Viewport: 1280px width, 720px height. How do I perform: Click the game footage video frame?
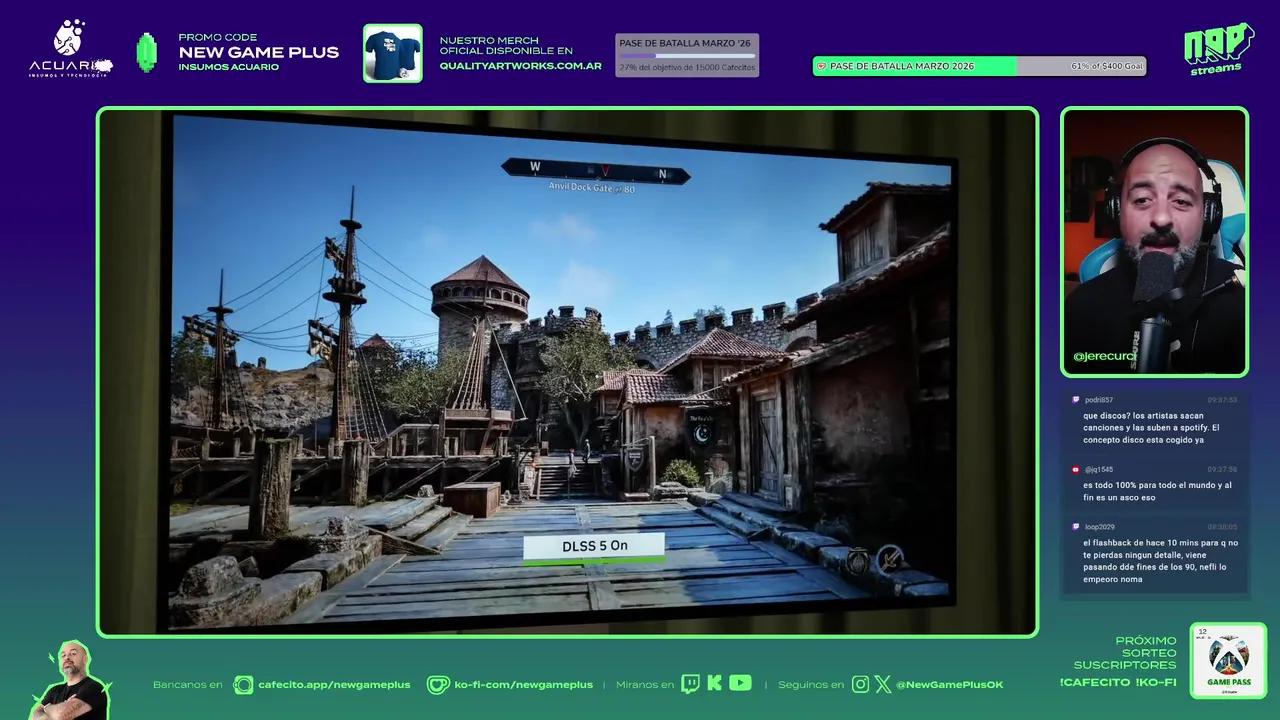(567, 372)
